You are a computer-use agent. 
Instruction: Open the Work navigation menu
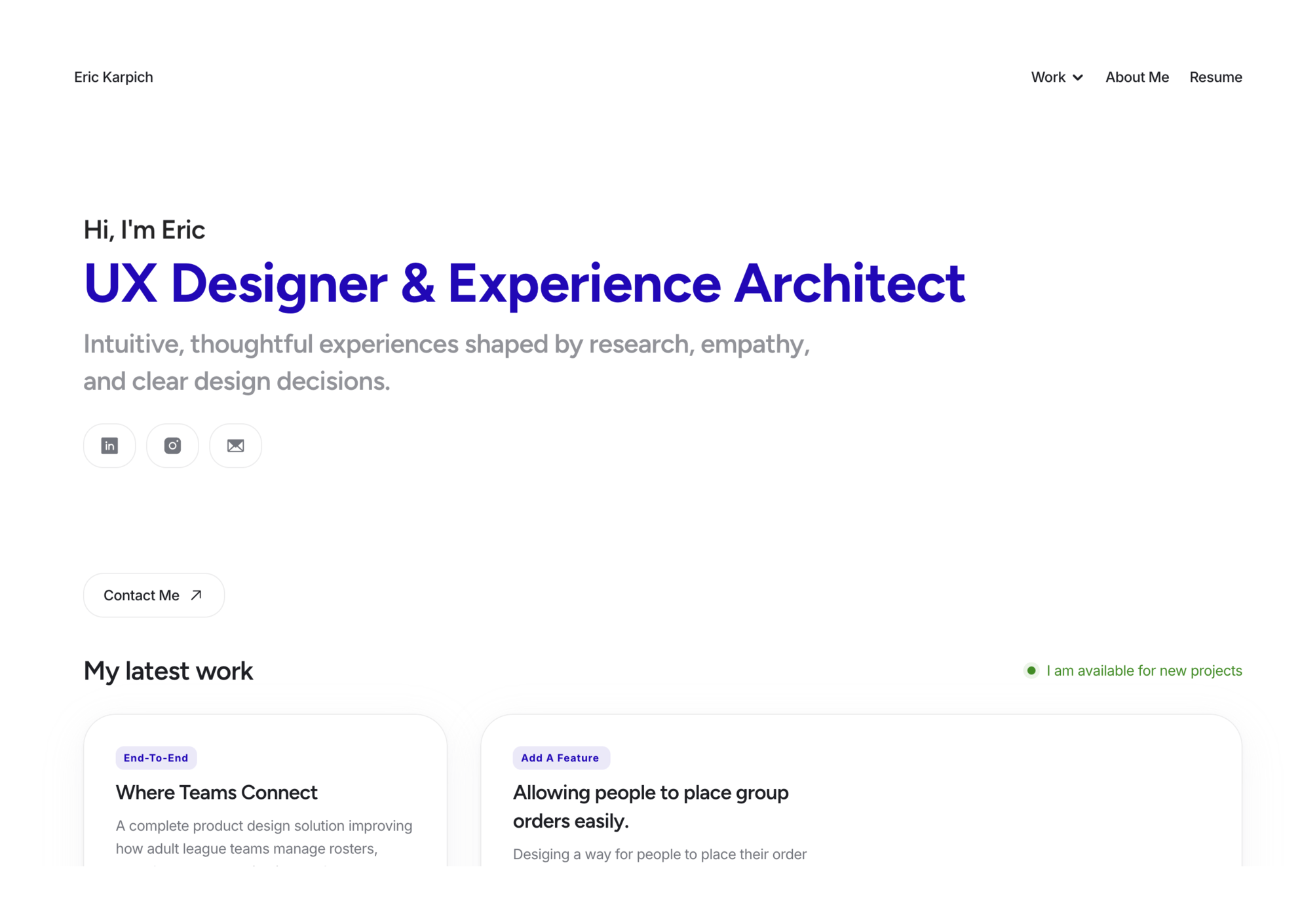[x=1048, y=77]
